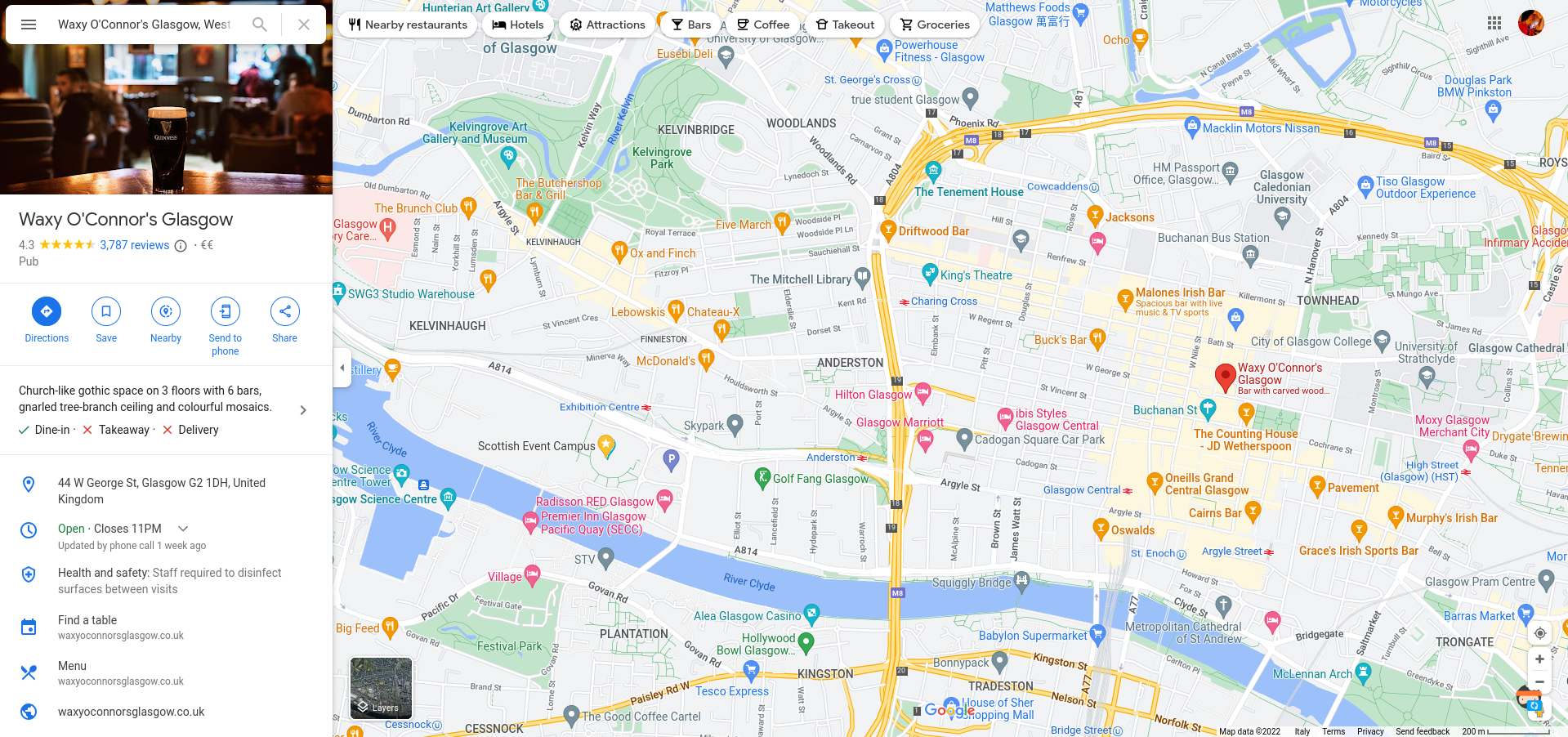The image size is (1568, 737).
Task: Expand opening hours dropdown
Action: (183, 529)
